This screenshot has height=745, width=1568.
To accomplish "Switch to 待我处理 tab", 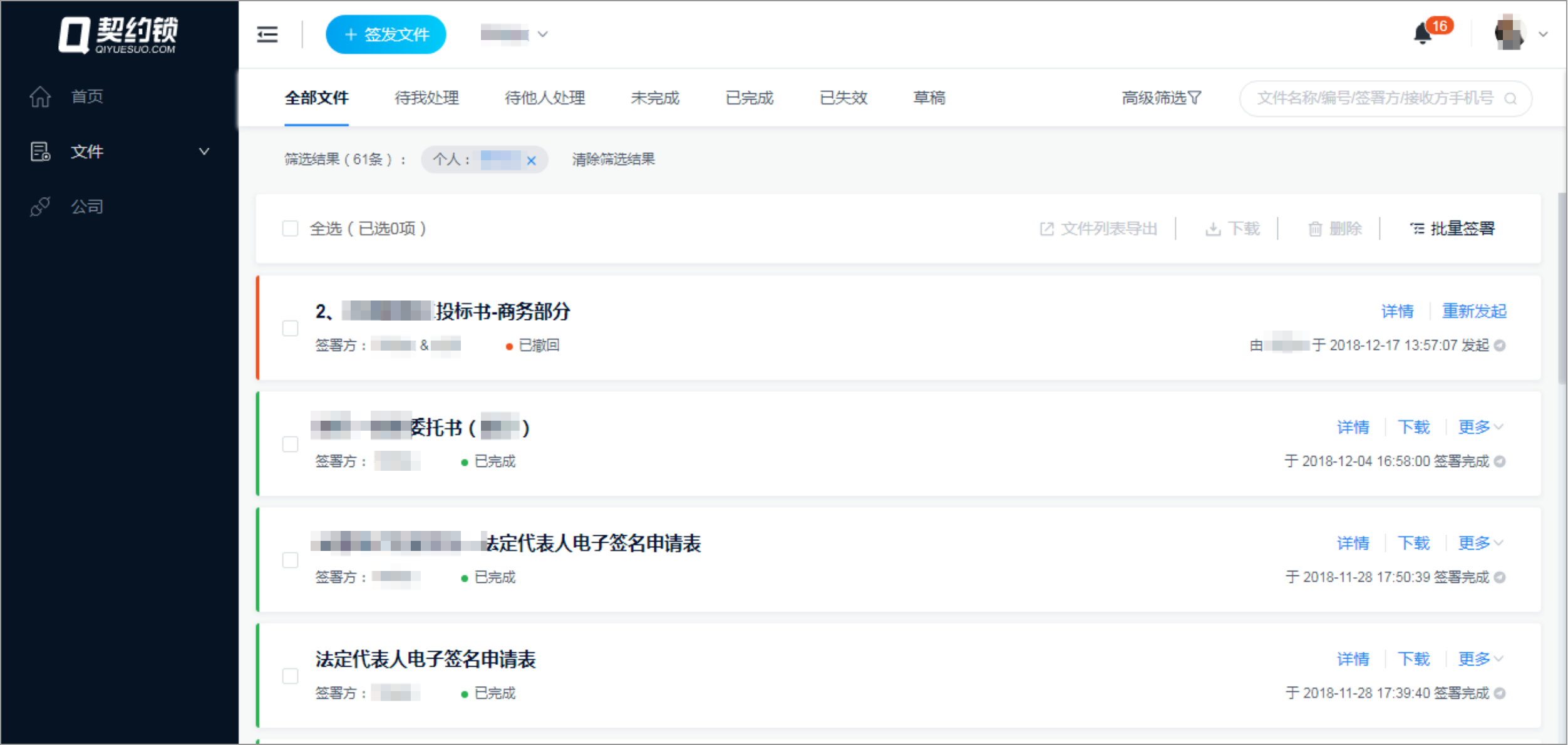I will [426, 98].
